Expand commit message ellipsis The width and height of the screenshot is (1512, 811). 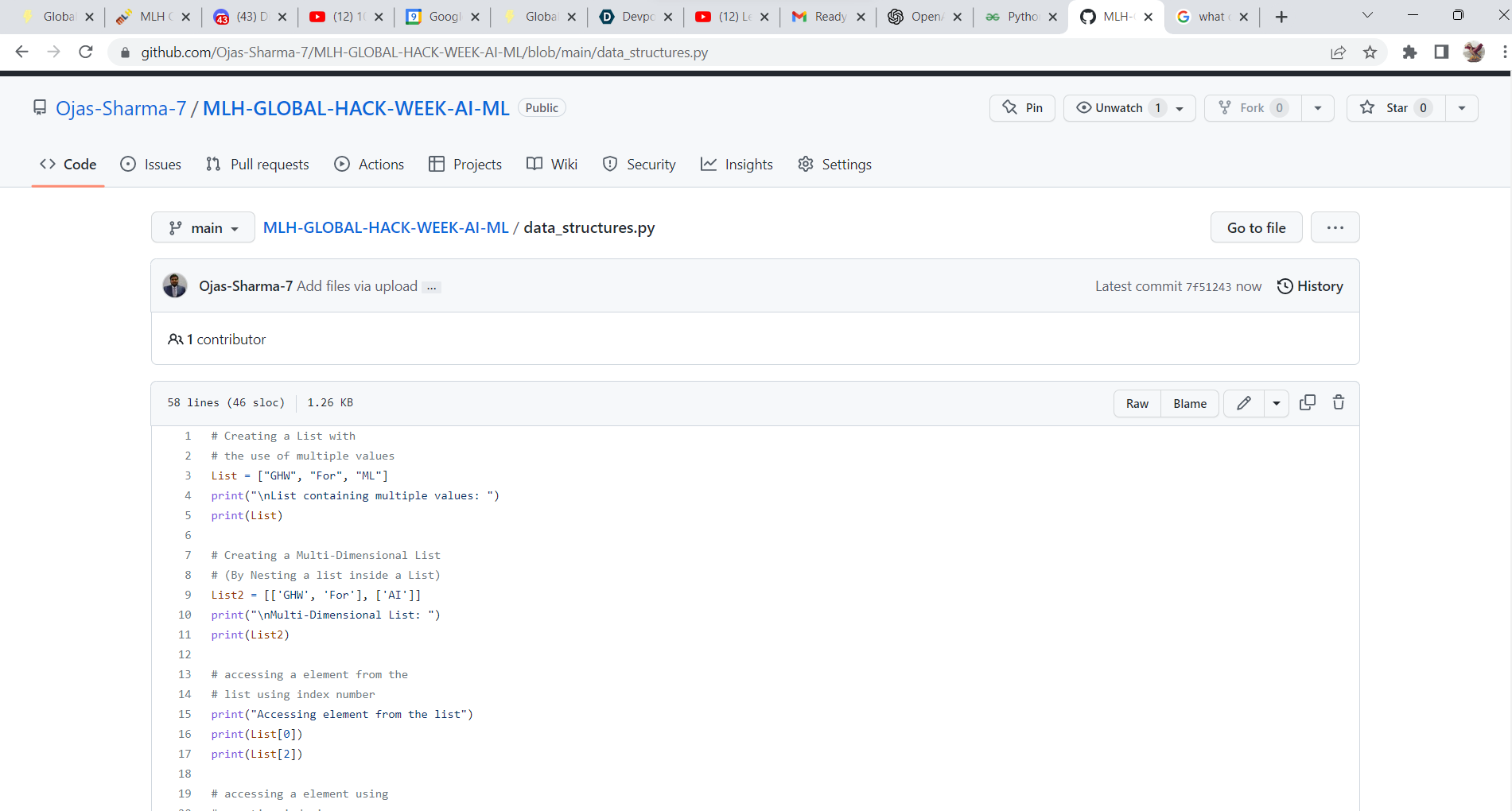tap(432, 287)
